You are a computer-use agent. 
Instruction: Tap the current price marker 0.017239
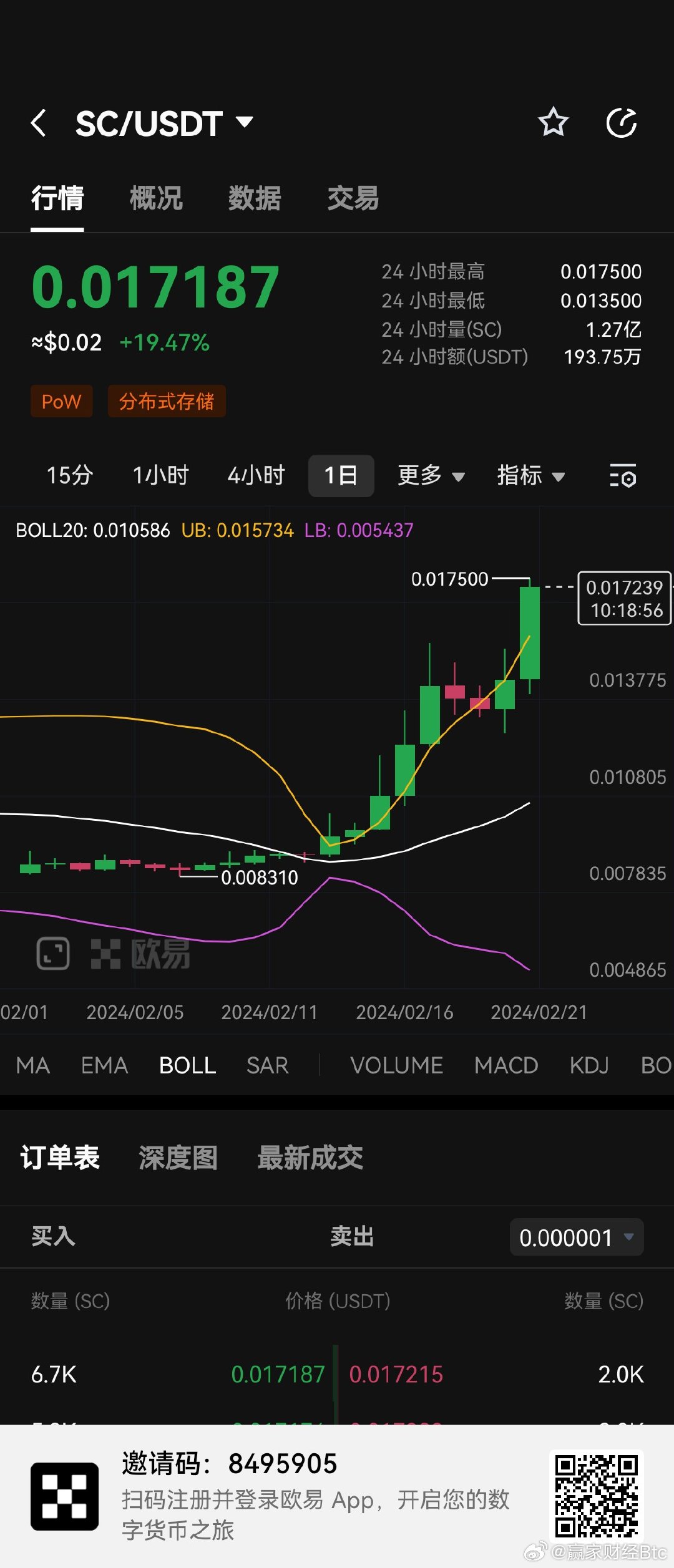pos(624,598)
